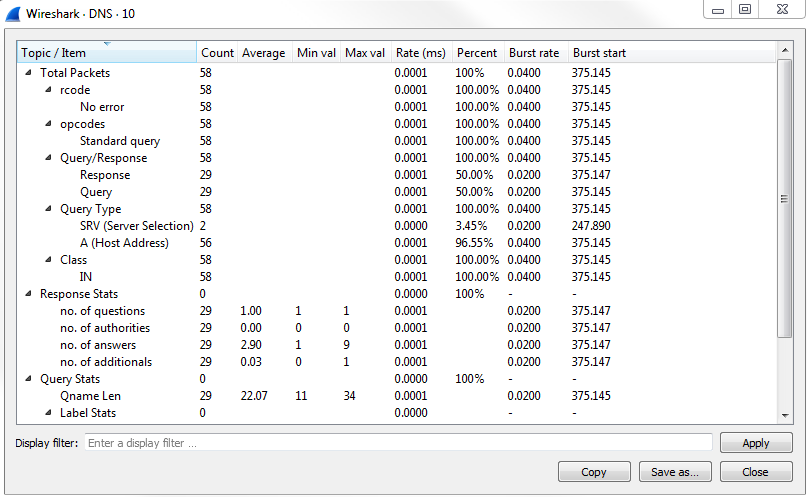Select the rcode label

pyautogui.click(x=75, y=90)
